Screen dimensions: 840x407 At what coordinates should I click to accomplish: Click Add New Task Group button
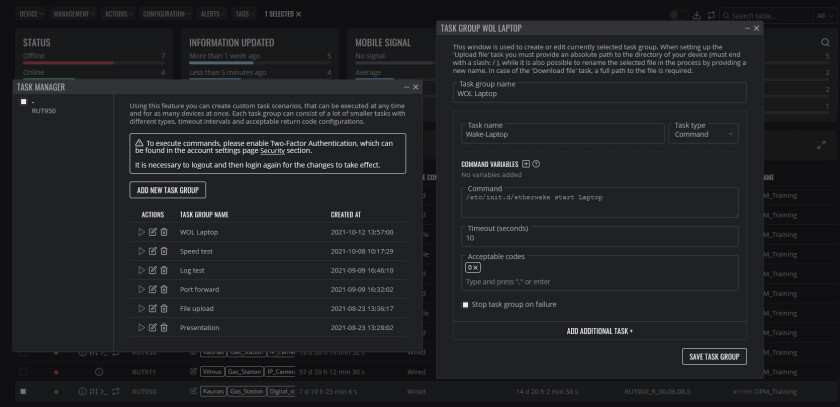tap(168, 190)
